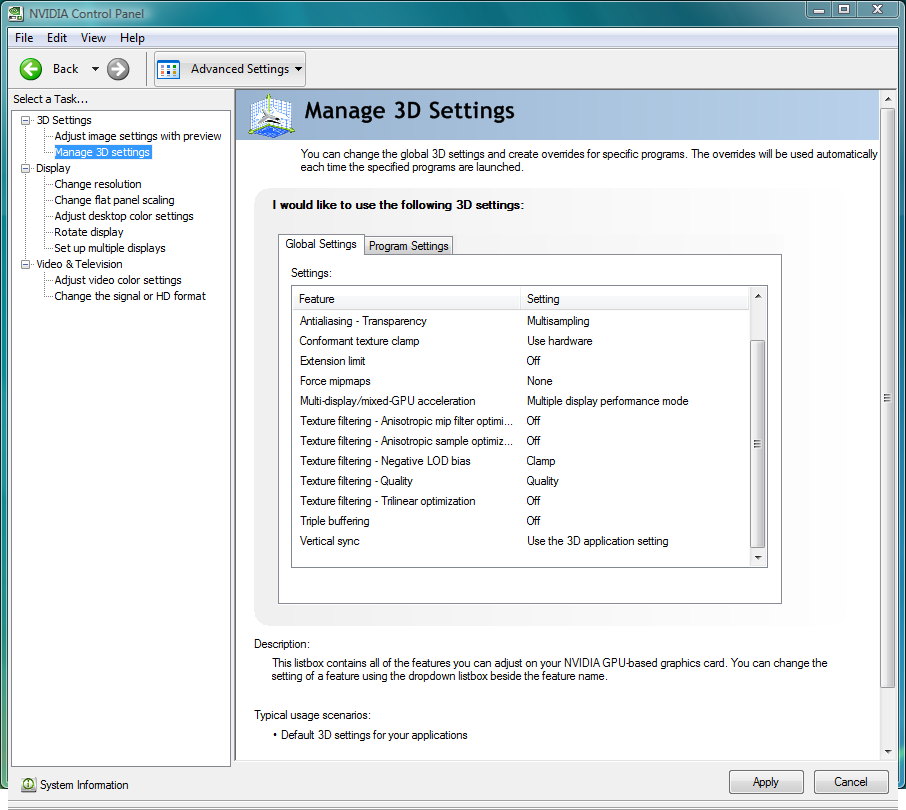Click the Feature column header

[x=406, y=299]
